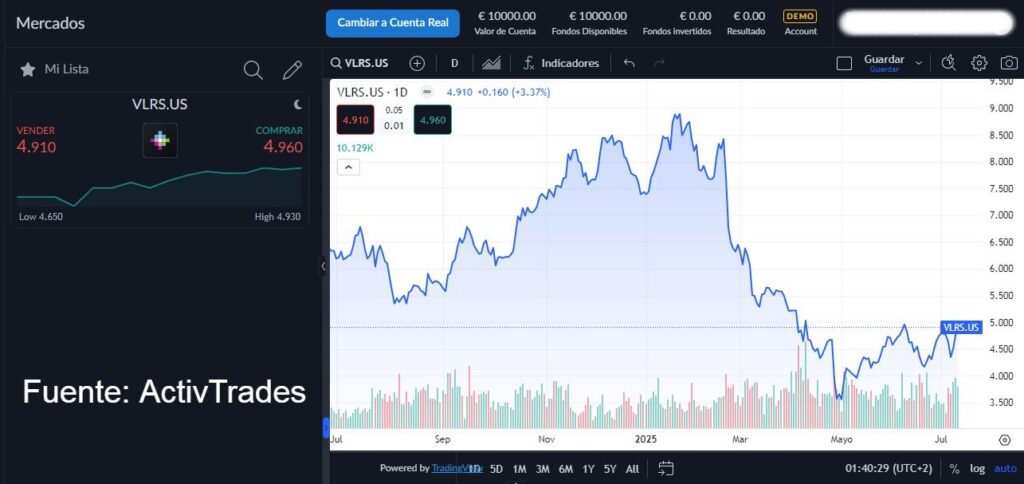Click the VLRS.US symbol search field
The image size is (1024, 484).
361,63
